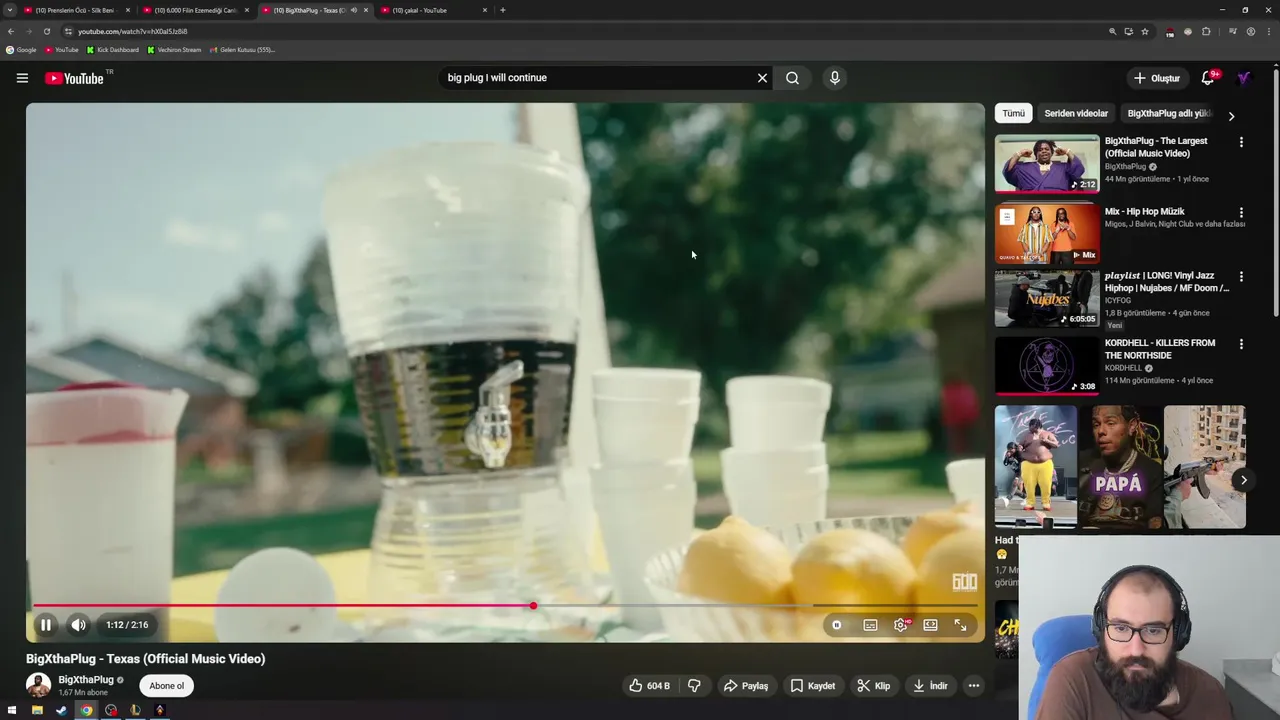The width and height of the screenshot is (1280, 720).
Task: Open File Explorer from the taskbar
Action: [x=37, y=710]
